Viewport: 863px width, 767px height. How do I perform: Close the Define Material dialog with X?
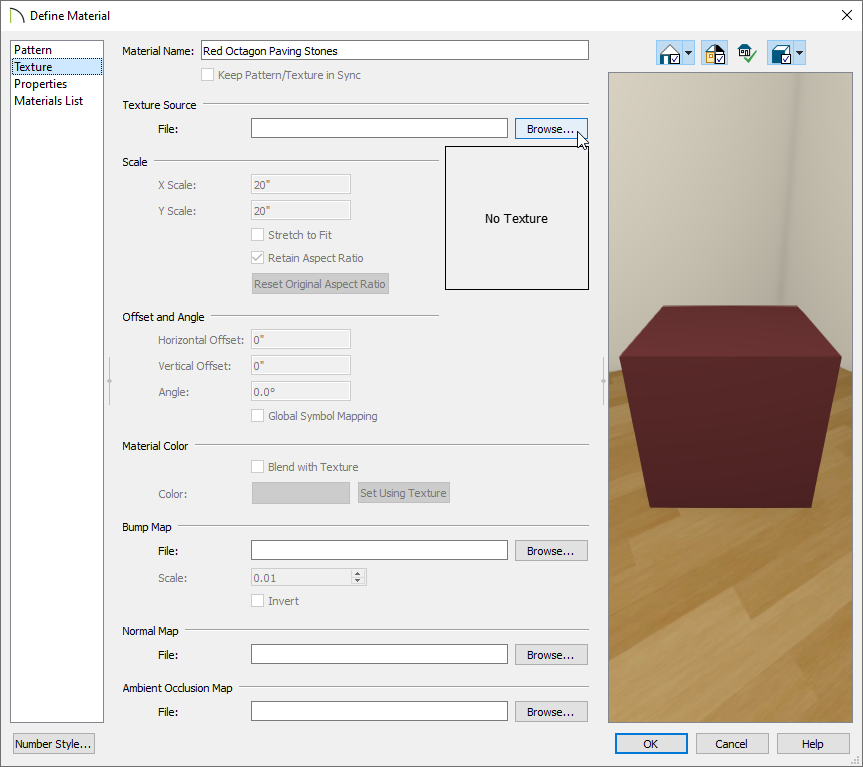[845, 15]
